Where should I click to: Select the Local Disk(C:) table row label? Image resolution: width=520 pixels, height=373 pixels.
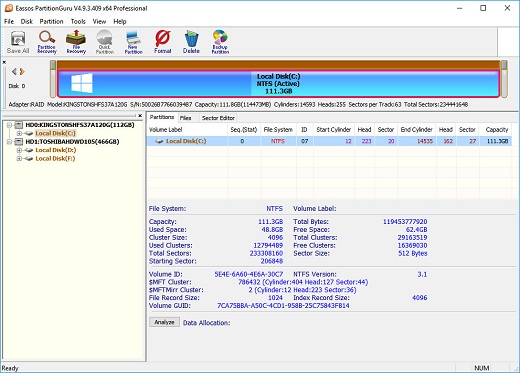(186, 141)
